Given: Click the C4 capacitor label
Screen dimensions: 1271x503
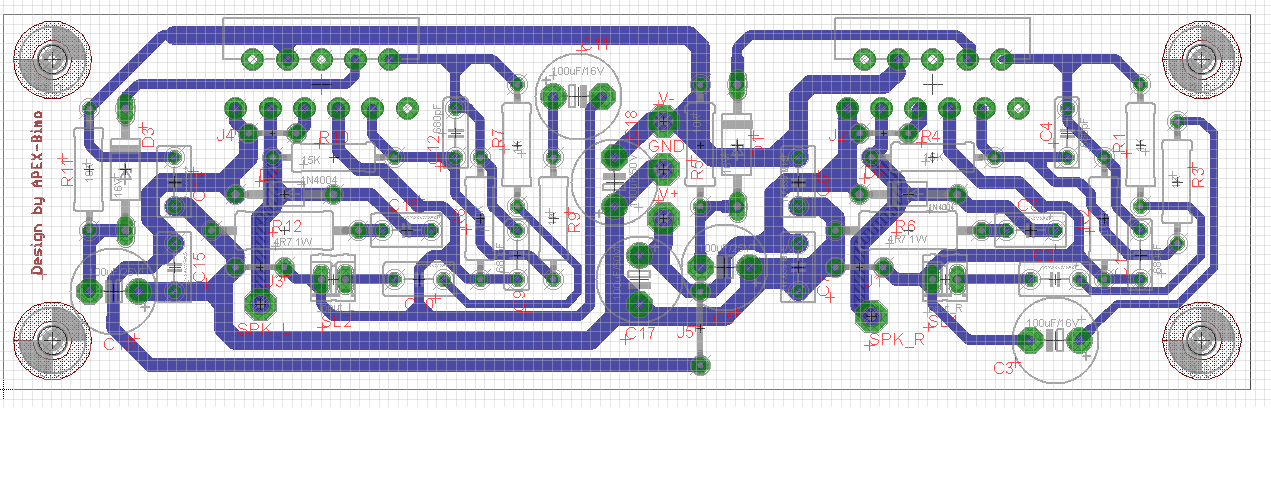Looking at the screenshot, I should [1046, 131].
